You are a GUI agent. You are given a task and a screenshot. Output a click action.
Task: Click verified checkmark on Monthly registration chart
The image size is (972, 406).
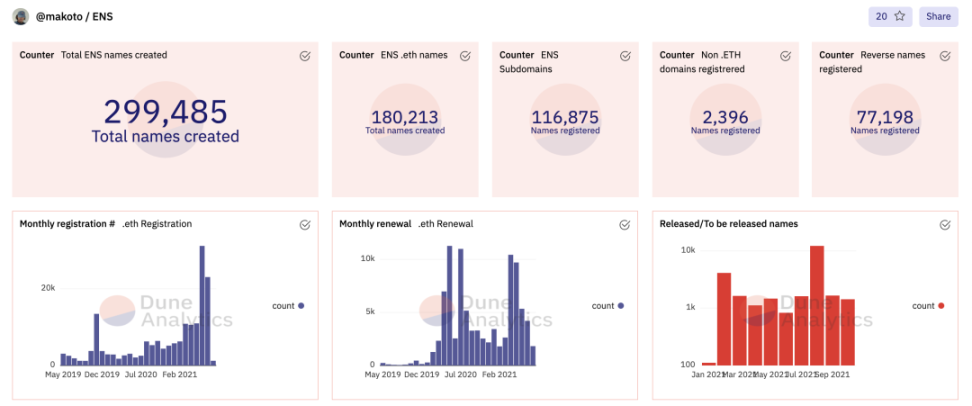305,225
